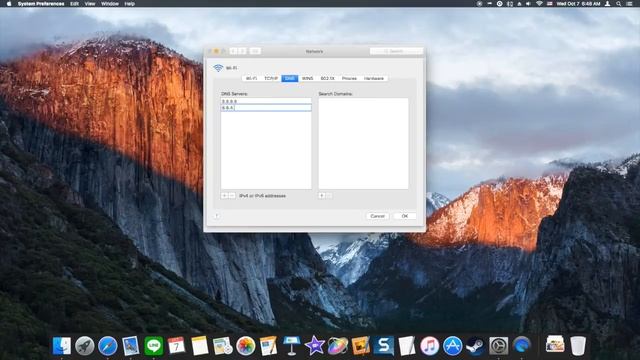Add a DNS server with plus button
640x360 pixels.
click(x=224, y=196)
